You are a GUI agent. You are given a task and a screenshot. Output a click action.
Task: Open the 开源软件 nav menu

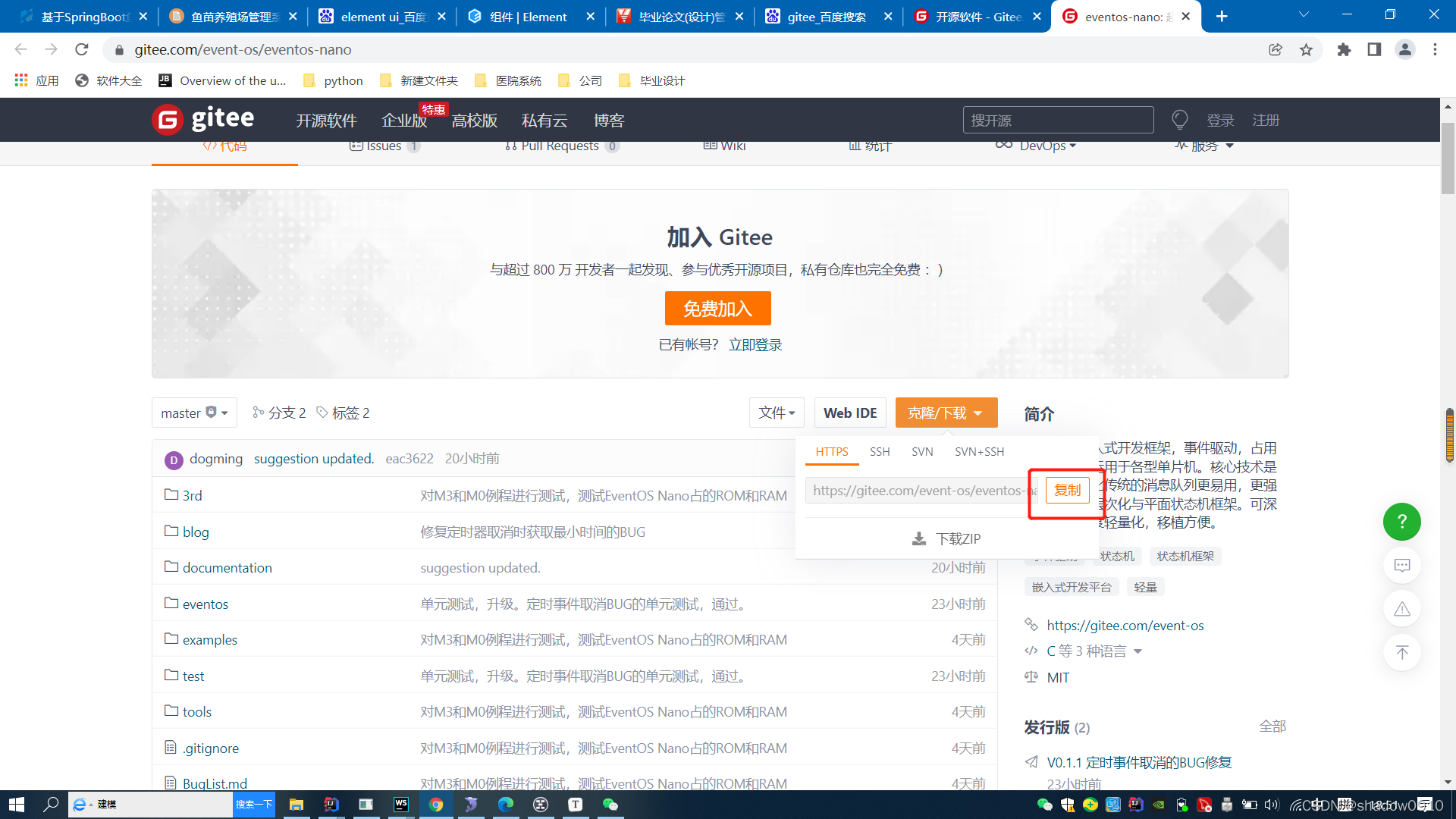[326, 121]
